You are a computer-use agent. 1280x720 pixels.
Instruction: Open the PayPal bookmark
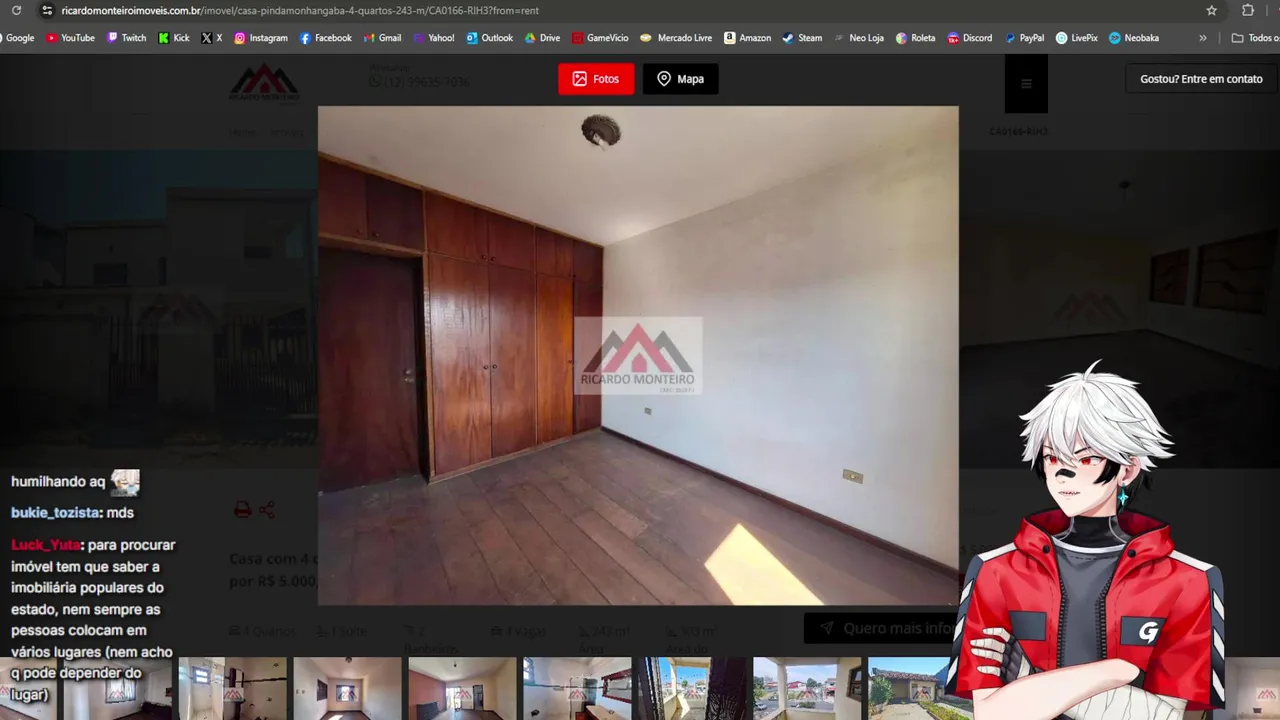pyautogui.click(x=1024, y=38)
